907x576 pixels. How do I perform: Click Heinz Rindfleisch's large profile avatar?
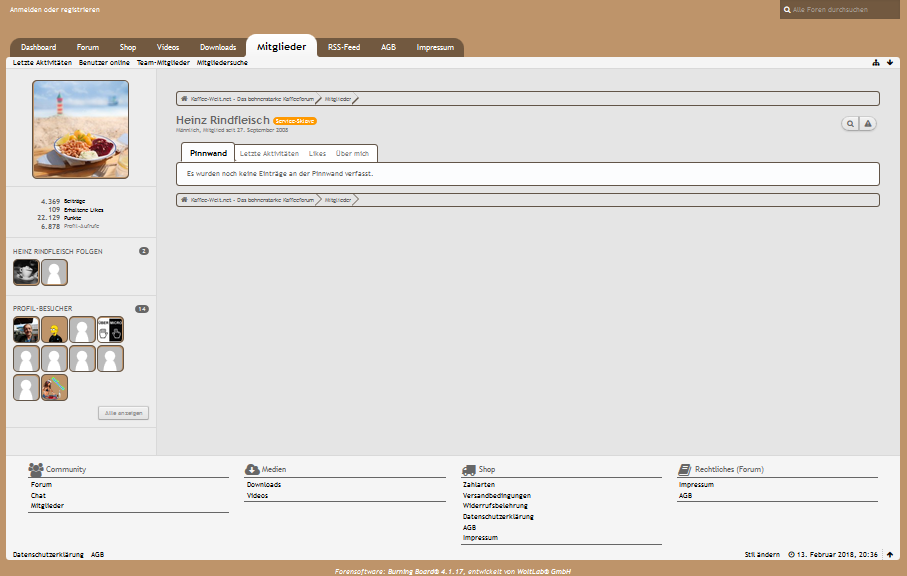pyautogui.click(x=81, y=130)
